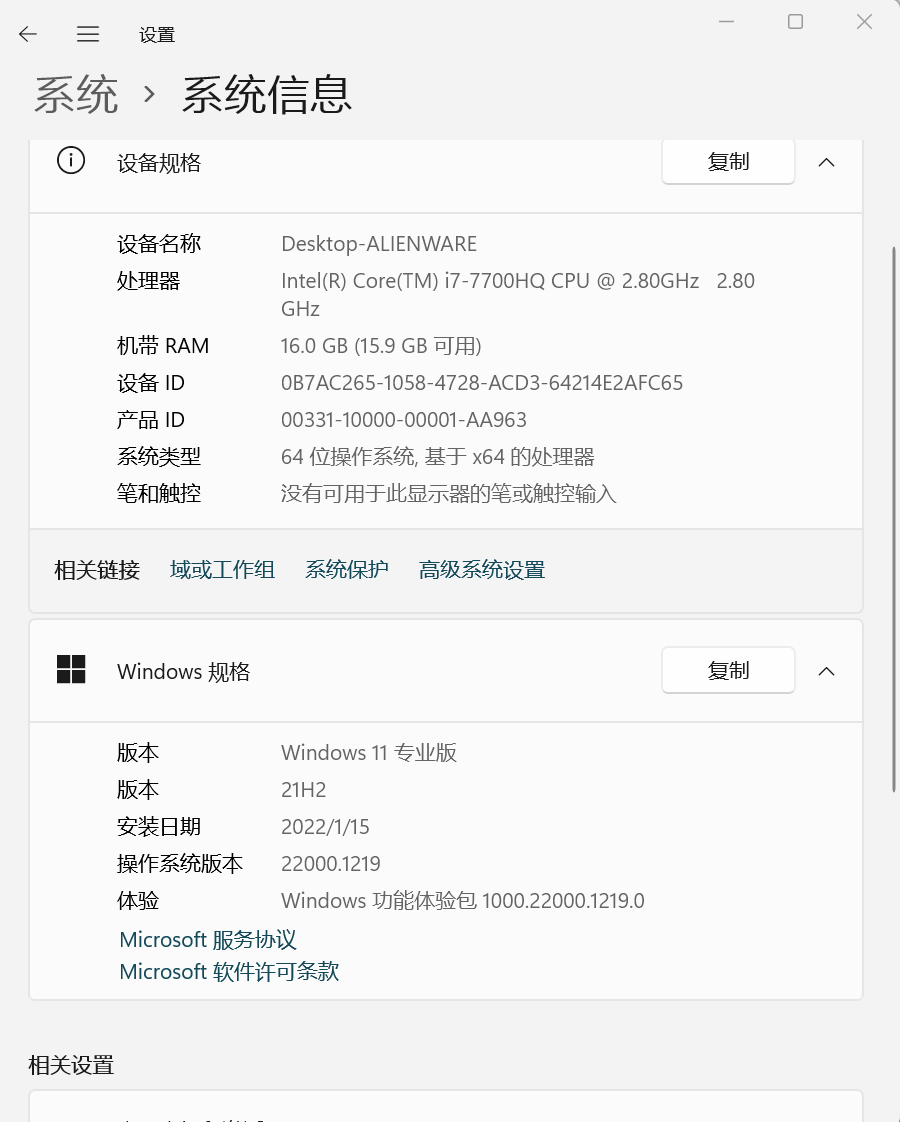This screenshot has width=900, height=1122.
Task: Open the 高级系统设置 link
Action: click(x=482, y=570)
